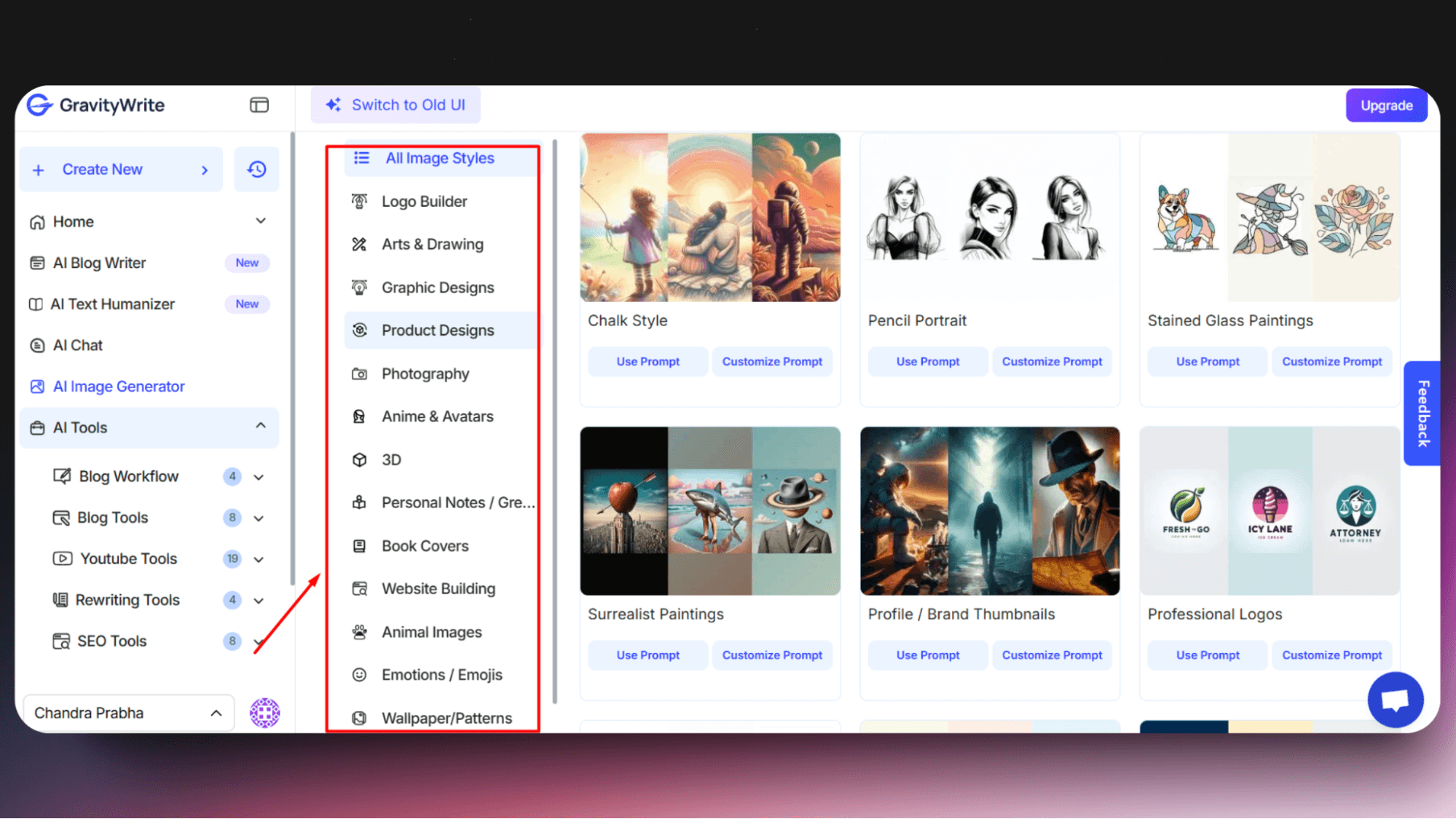
Task: Click Upgrade button in top right
Action: [1387, 104]
